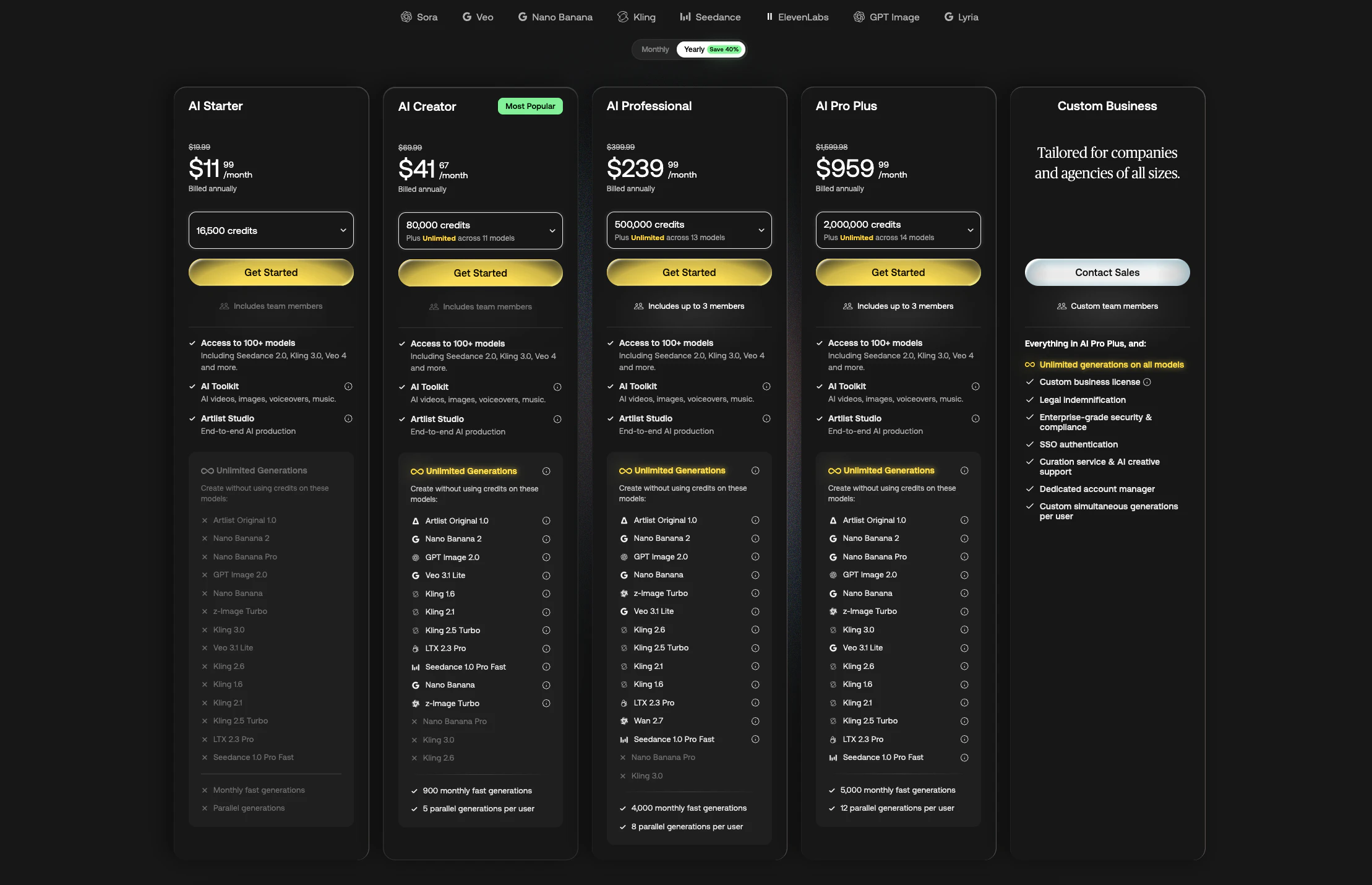This screenshot has height=885, width=1372.
Task: Click info icon next to AI Starter's AI Toolkit
Action: tap(348, 386)
